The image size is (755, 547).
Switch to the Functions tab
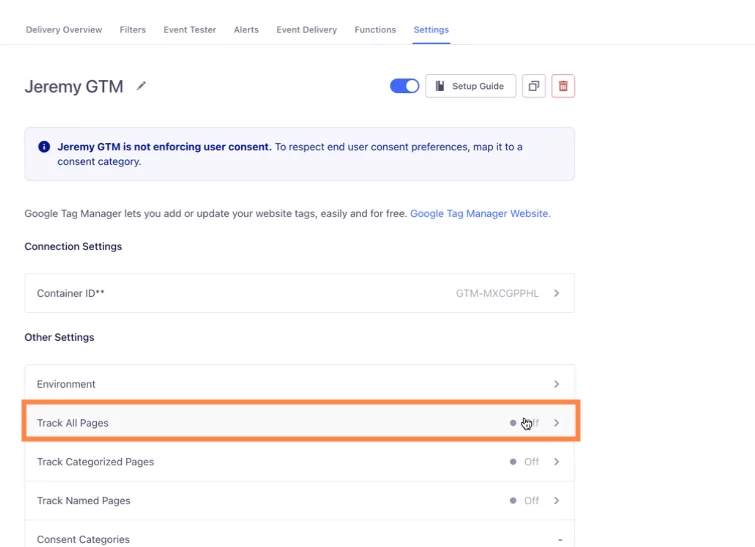(375, 30)
